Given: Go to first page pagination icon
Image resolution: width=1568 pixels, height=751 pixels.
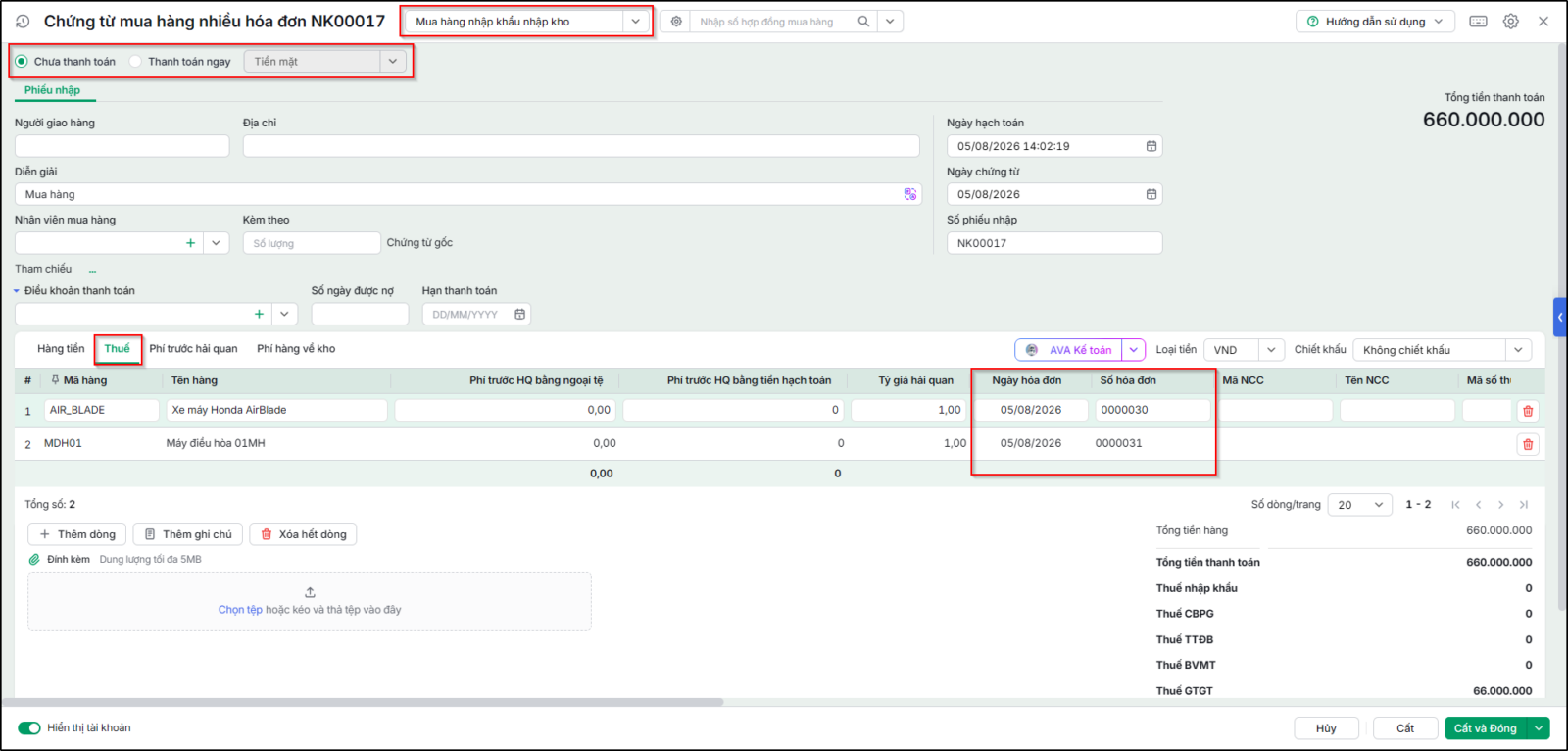Looking at the screenshot, I should [1455, 504].
